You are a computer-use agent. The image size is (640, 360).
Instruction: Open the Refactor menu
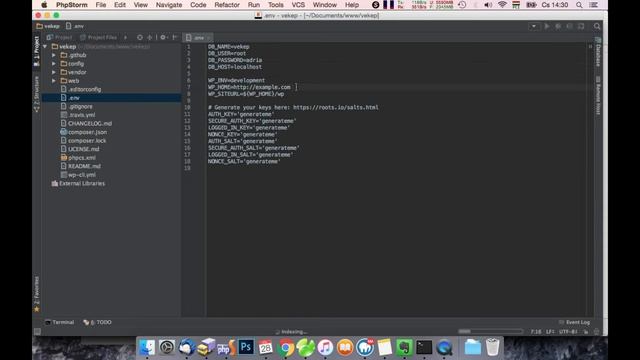[227, 5]
